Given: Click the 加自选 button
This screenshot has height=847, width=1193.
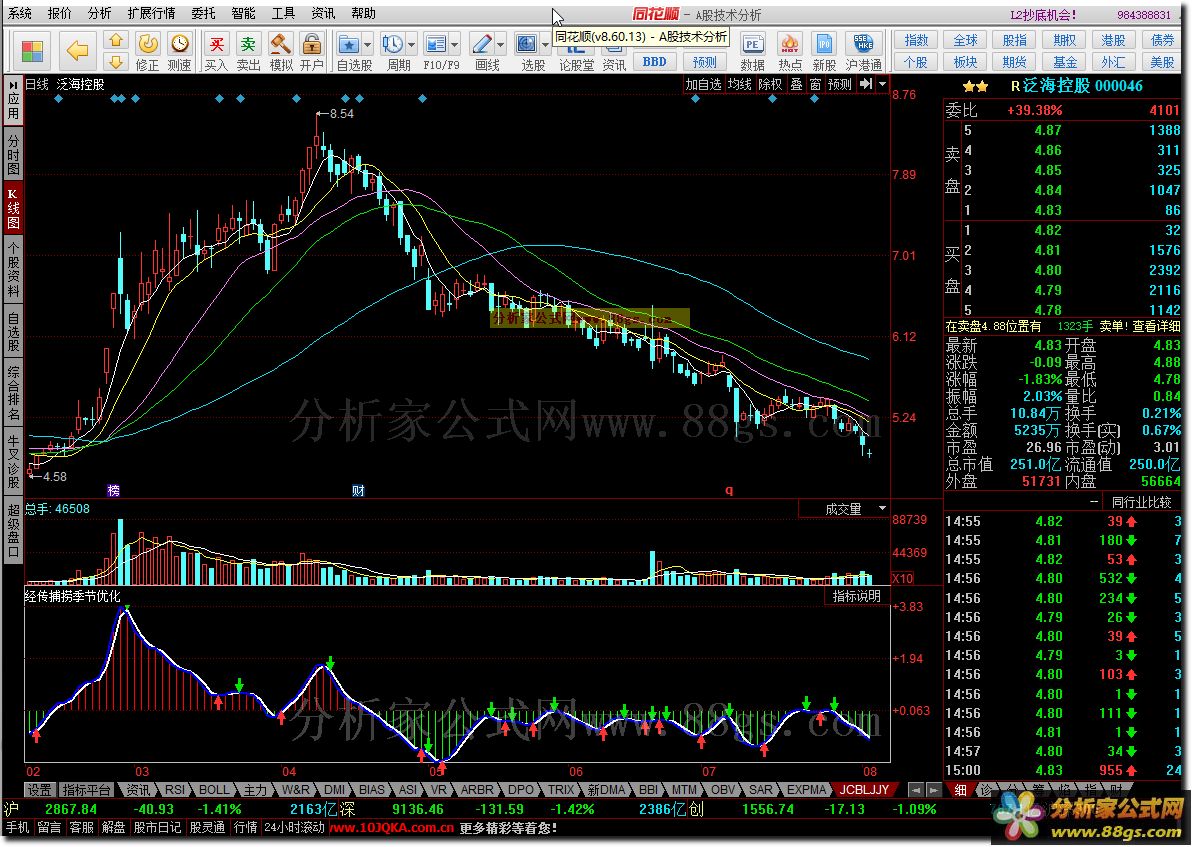Looking at the screenshot, I should click(703, 84).
